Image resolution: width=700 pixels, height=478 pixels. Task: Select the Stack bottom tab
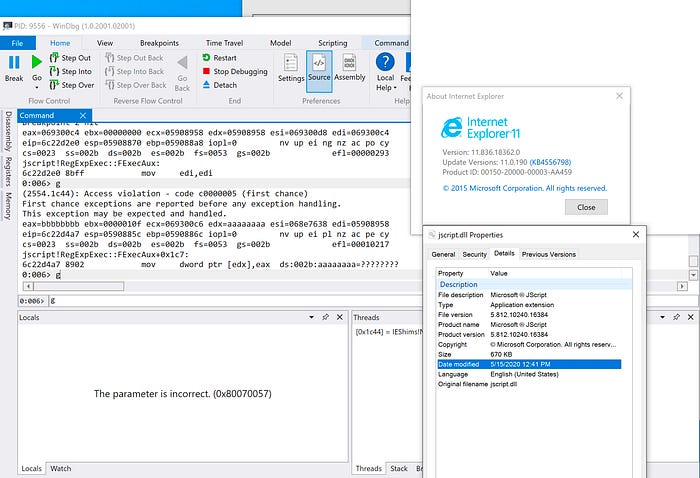tap(399, 468)
